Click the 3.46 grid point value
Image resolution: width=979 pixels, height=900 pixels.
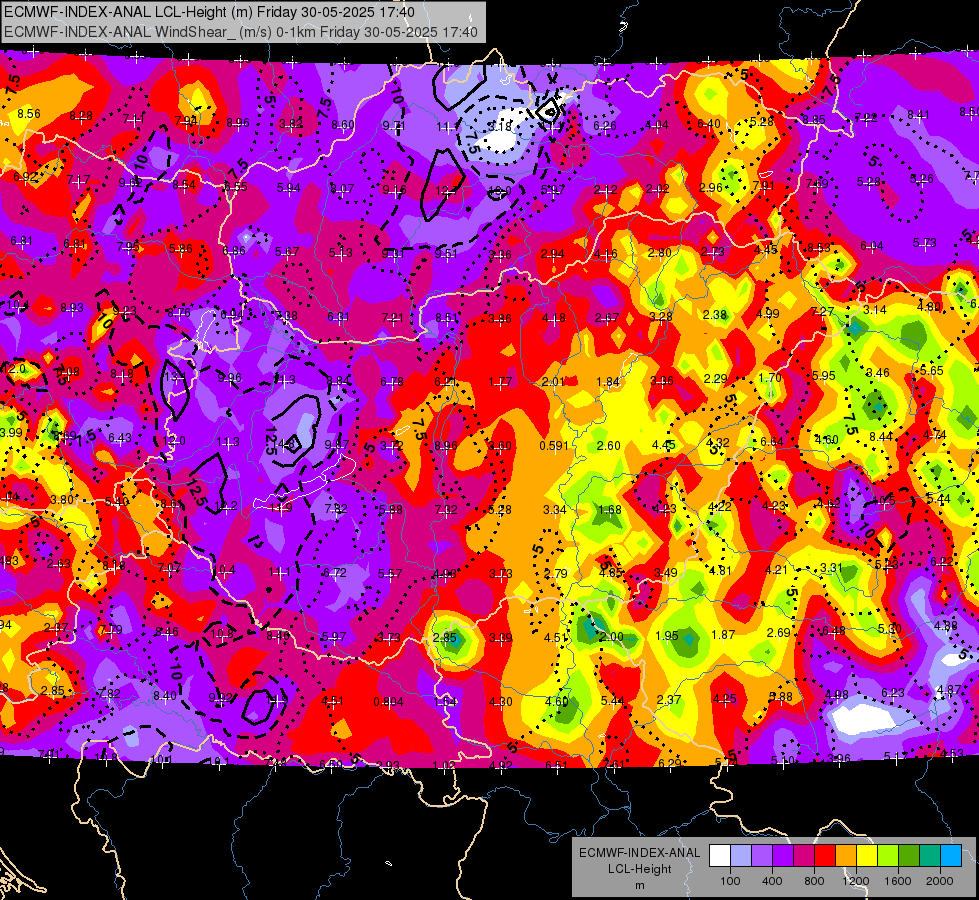(878, 373)
